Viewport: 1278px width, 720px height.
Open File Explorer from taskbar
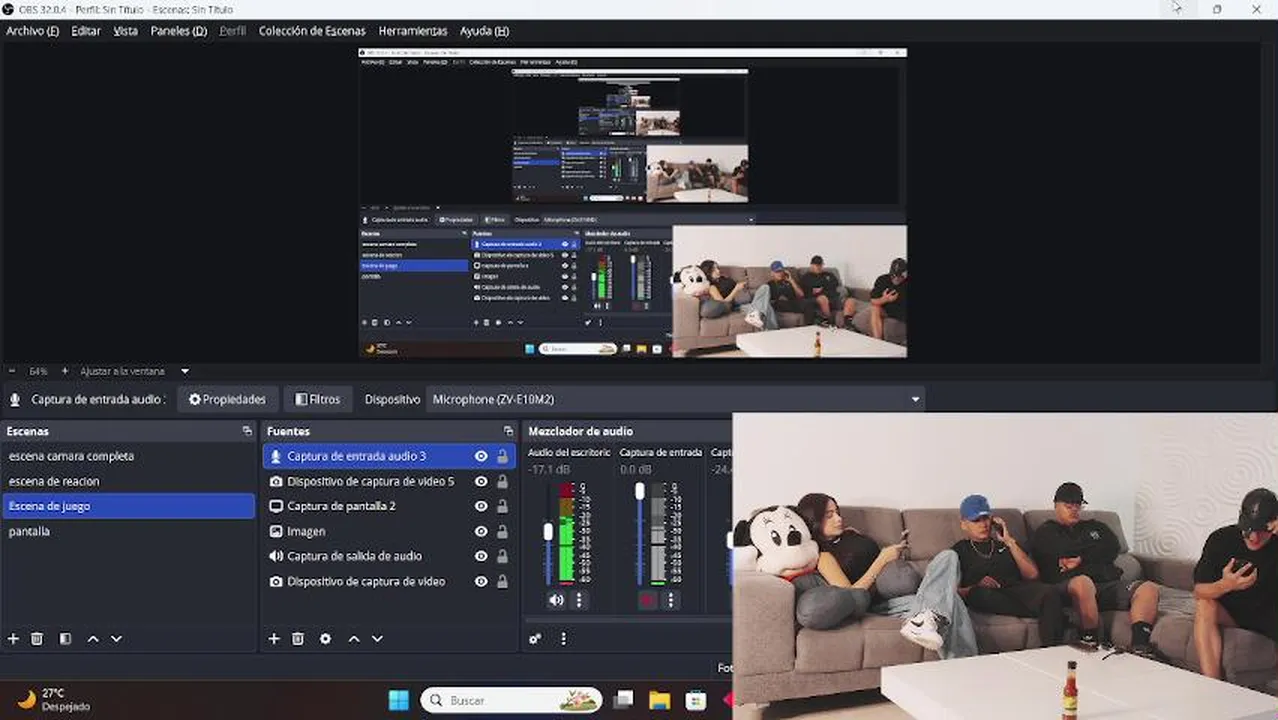pyautogui.click(x=659, y=700)
